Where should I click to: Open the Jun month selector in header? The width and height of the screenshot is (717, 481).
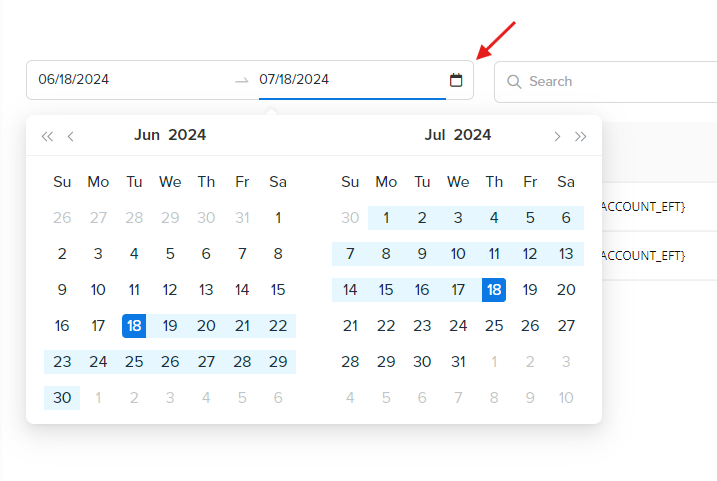click(147, 135)
